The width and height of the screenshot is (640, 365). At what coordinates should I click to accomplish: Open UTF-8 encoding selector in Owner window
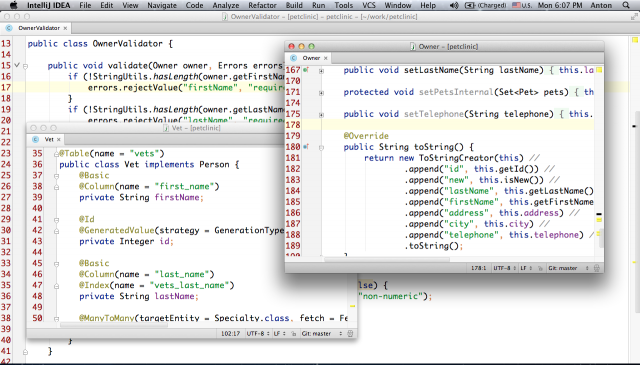504,268
